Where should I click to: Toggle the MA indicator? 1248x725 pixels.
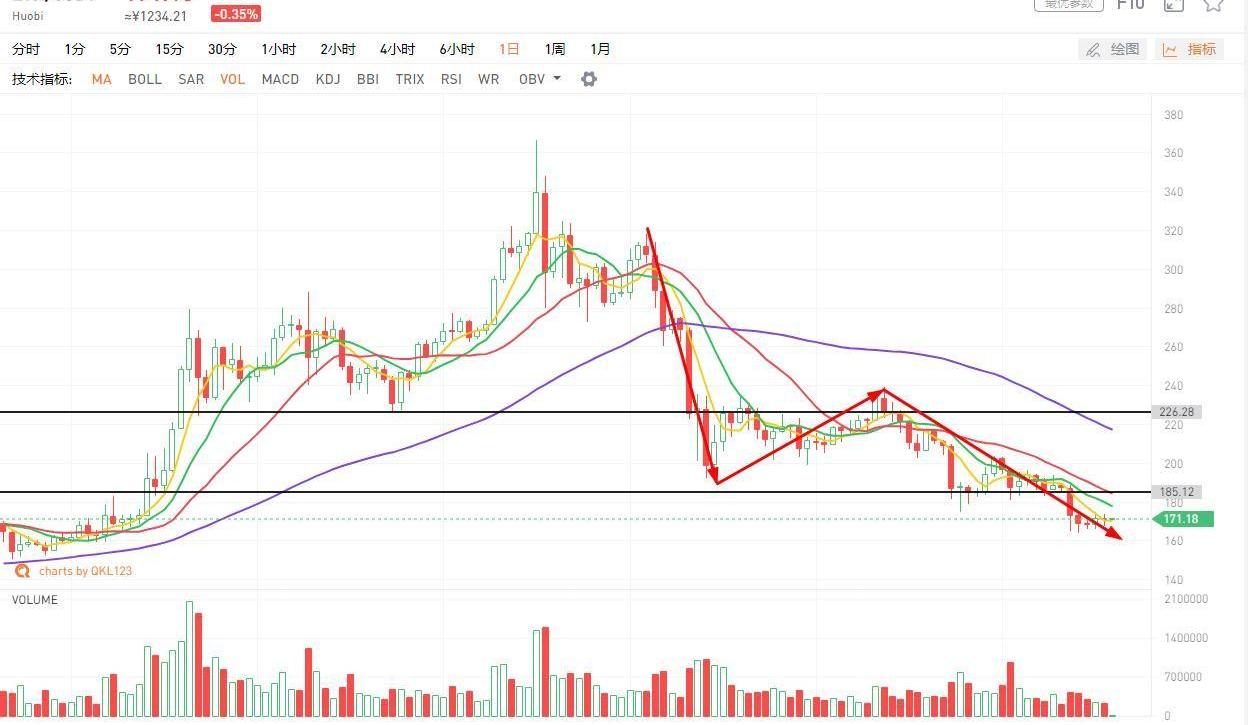(x=101, y=79)
